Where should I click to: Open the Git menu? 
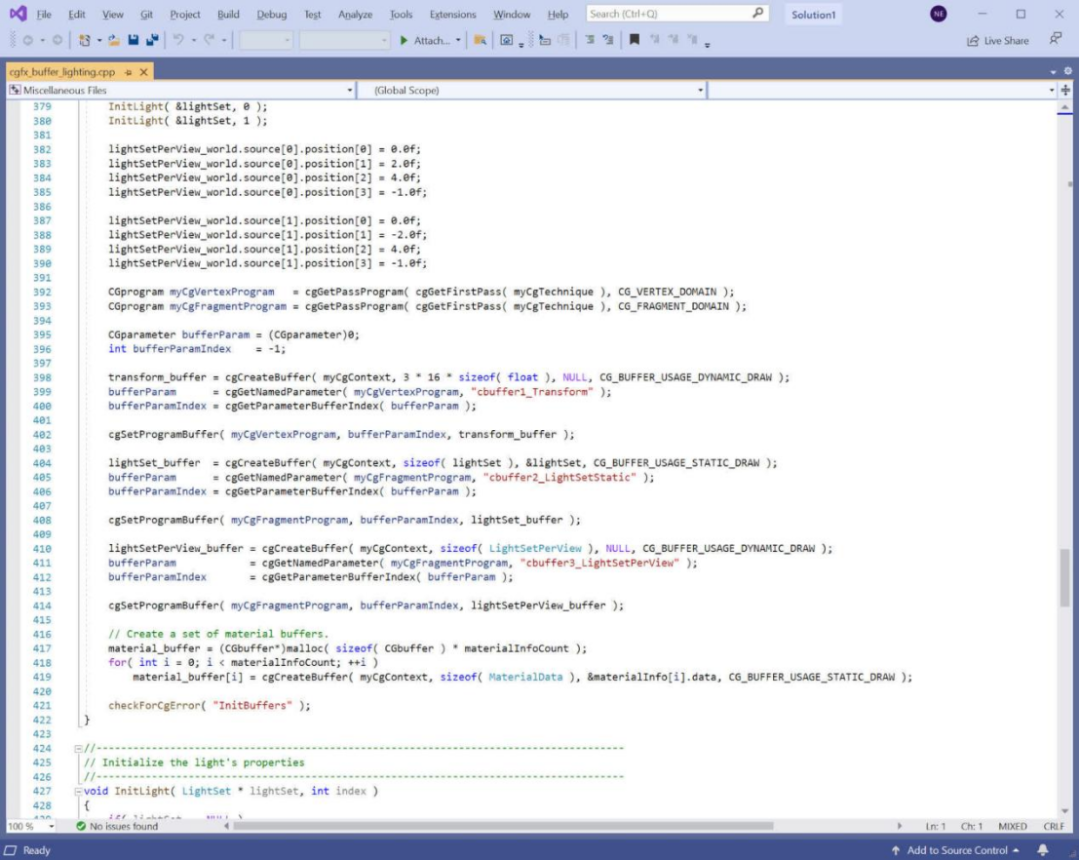pos(146,14)
